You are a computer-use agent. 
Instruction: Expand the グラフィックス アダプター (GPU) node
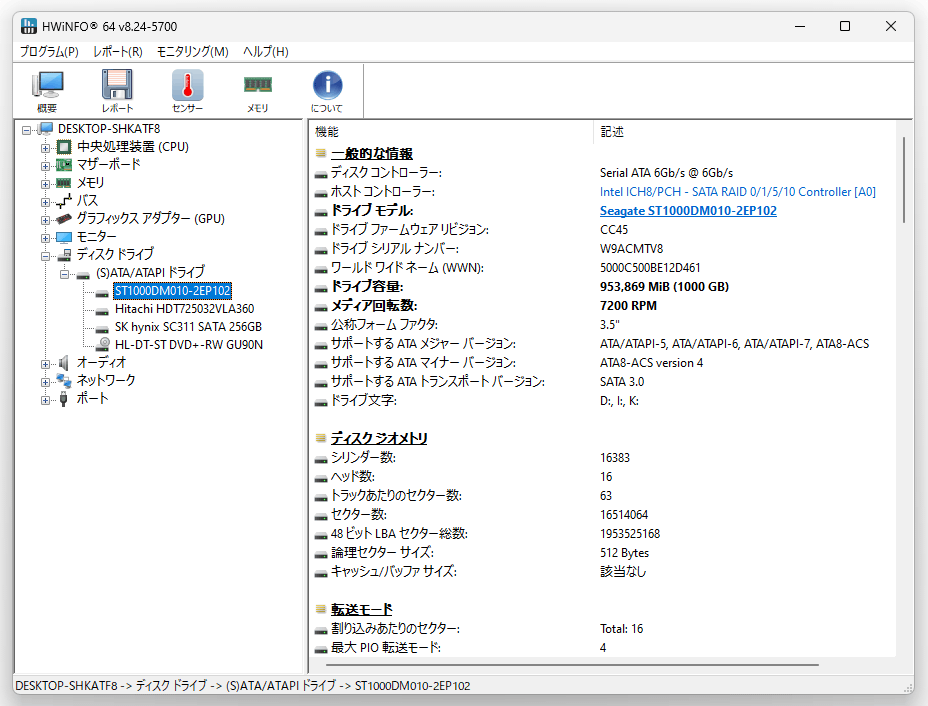coord(46,220)
